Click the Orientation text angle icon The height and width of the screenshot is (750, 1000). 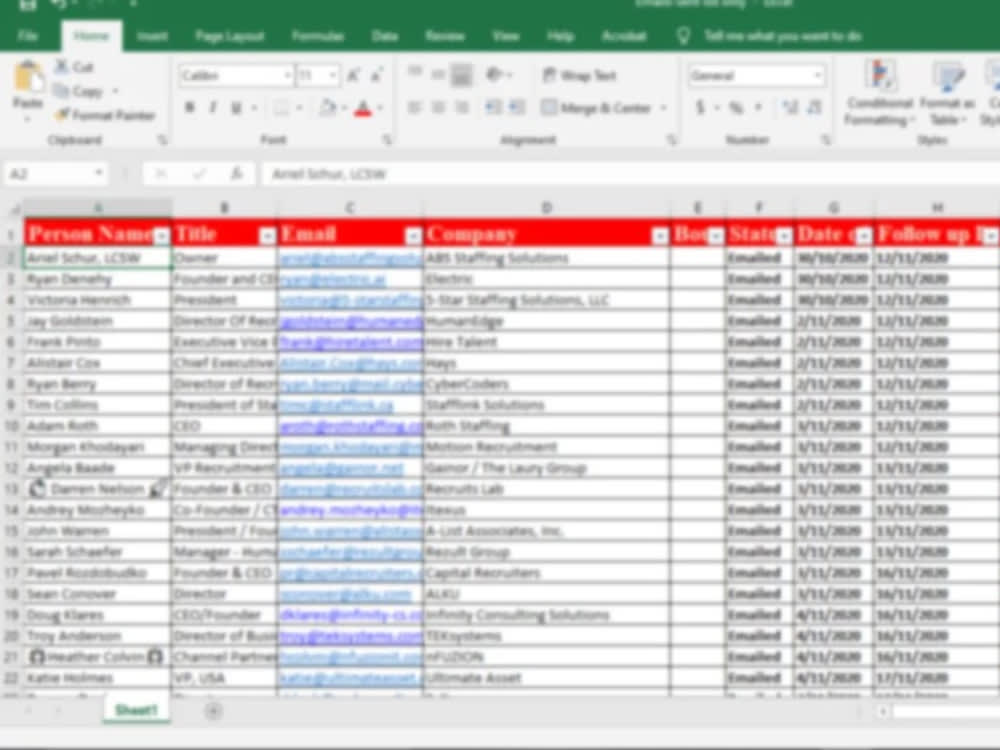[495, 75]
